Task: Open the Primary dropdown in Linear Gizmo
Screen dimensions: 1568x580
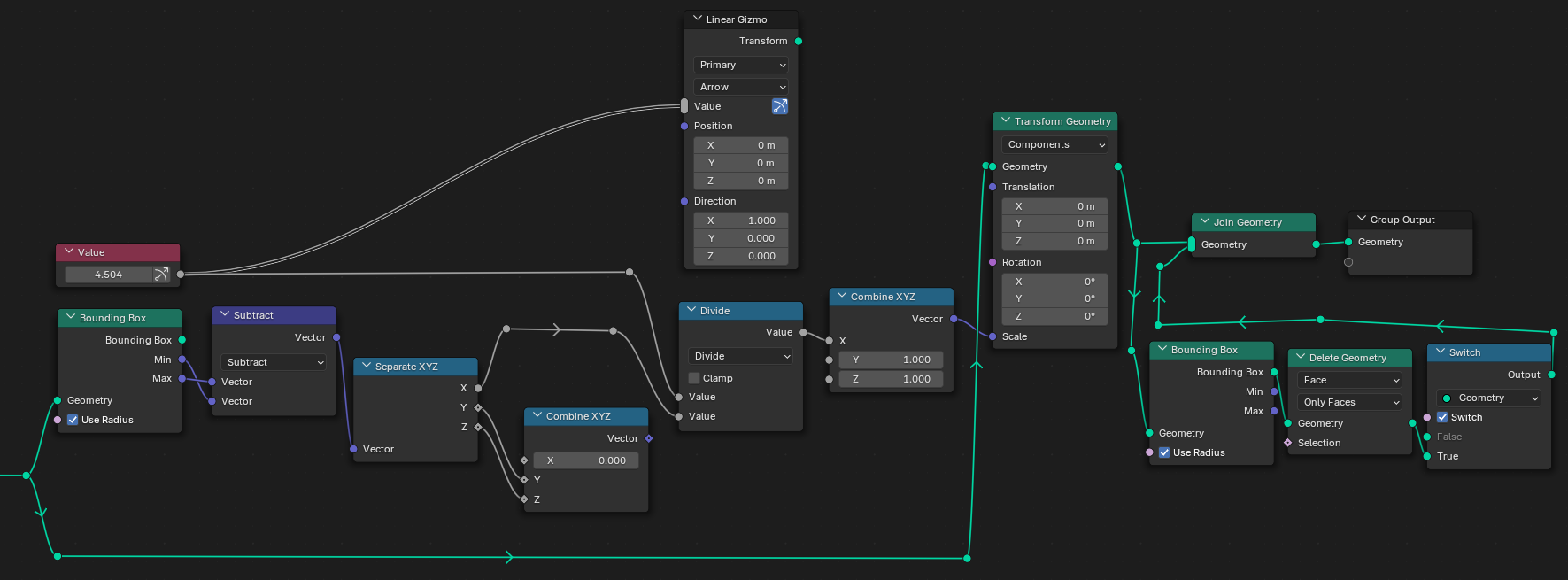Action: tap(741, 65)
